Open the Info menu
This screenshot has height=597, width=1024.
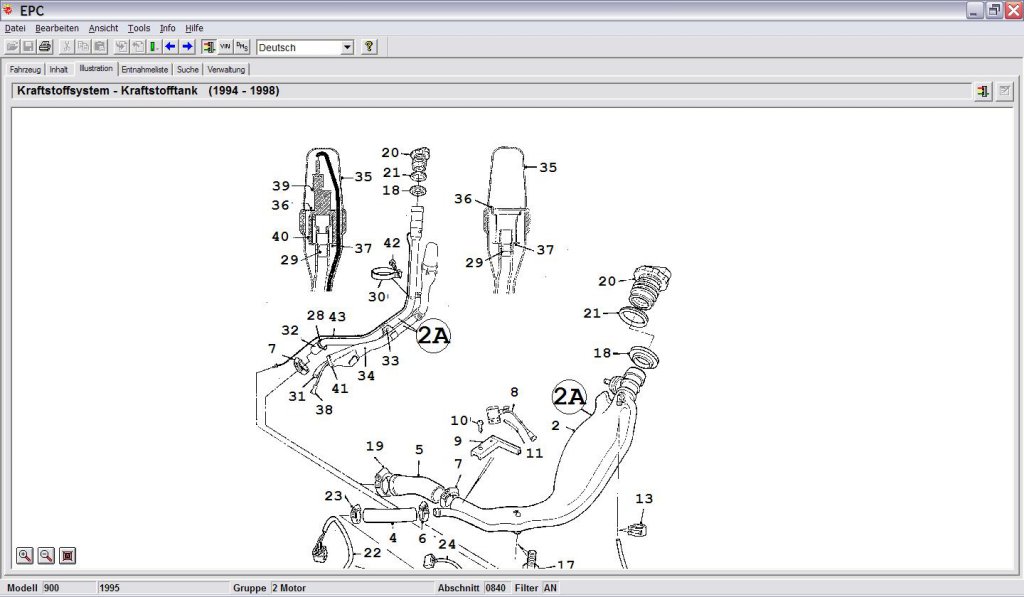pos(167,28)
